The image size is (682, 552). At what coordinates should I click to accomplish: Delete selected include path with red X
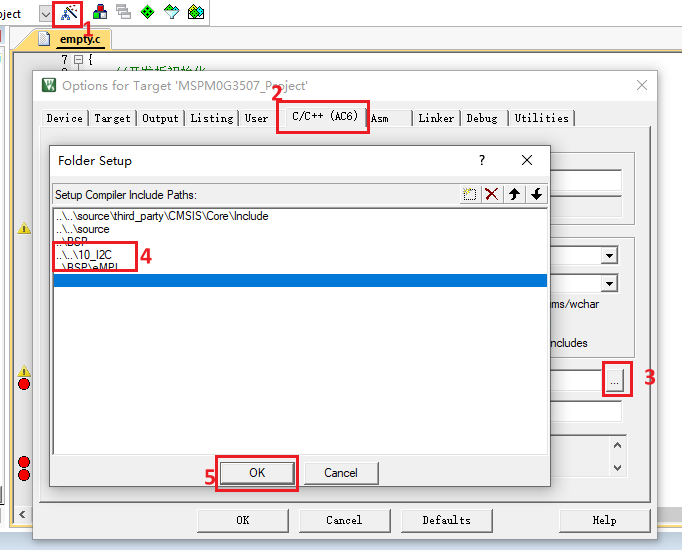492,194
